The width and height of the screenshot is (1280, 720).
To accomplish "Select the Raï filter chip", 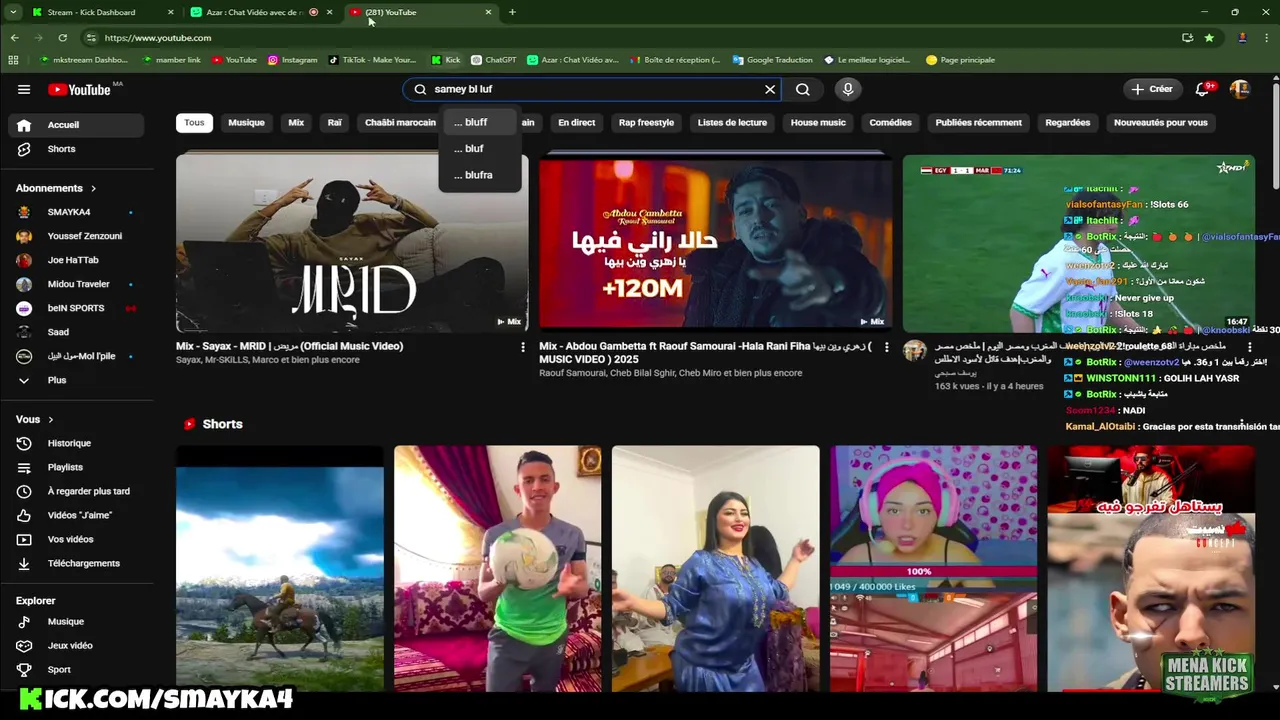I will (335, 122).
